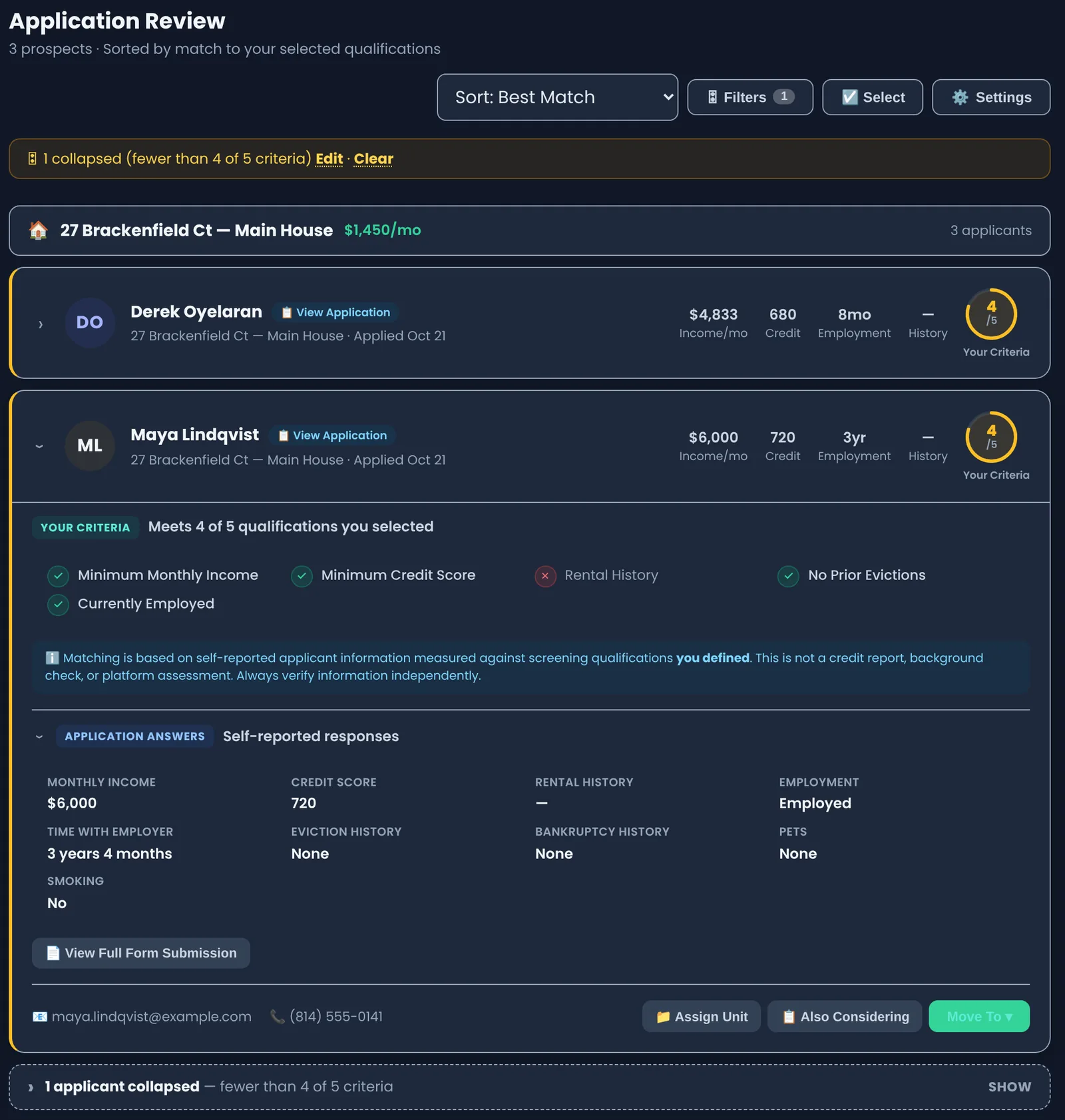Click the $1,450/mo rent label
This screenshot has height=1120, width=1065.
click(x=382, y=230)
